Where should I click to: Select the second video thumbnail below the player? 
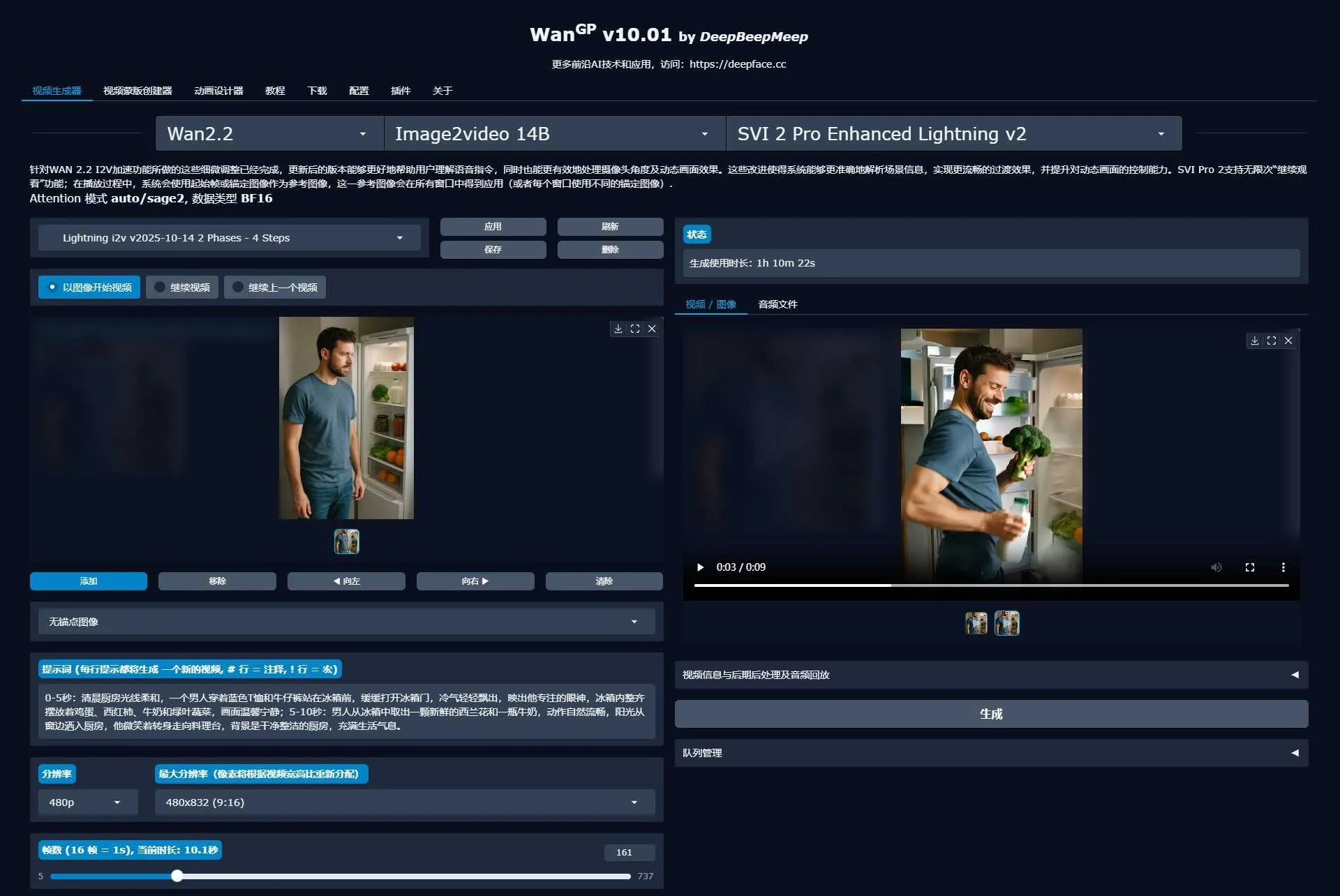tap(1007, 623)
